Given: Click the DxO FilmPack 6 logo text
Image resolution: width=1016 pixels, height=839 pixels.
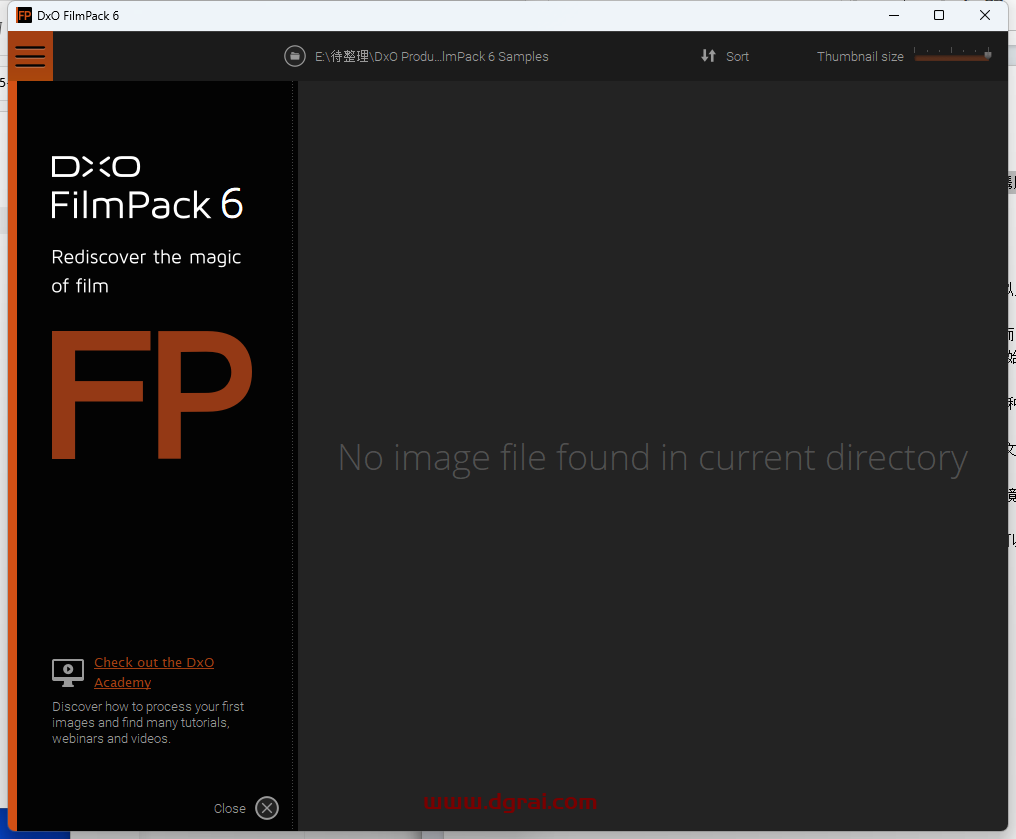Looking at the screenshot, I should pyautogui.click(x=147, y=188).
